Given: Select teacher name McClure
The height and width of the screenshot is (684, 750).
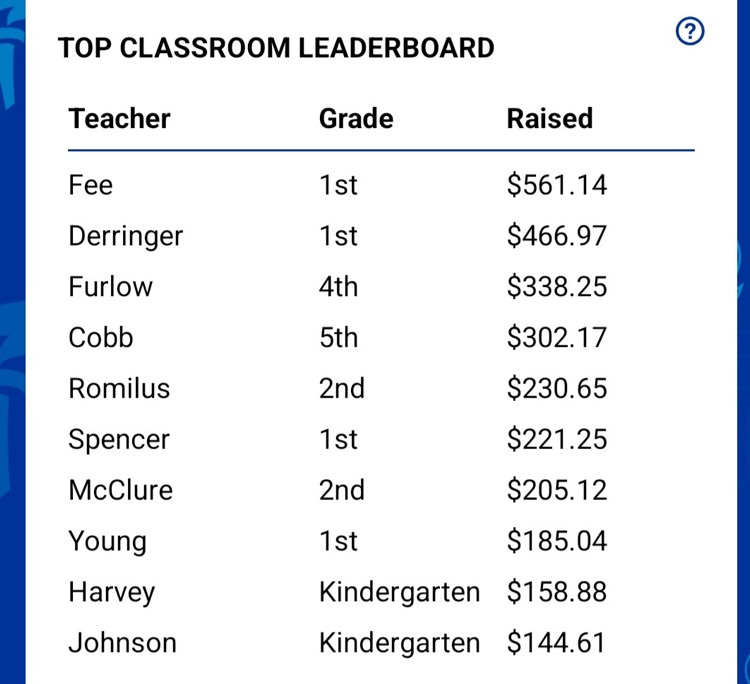Looking at the screenshot, I should (121, 490).
